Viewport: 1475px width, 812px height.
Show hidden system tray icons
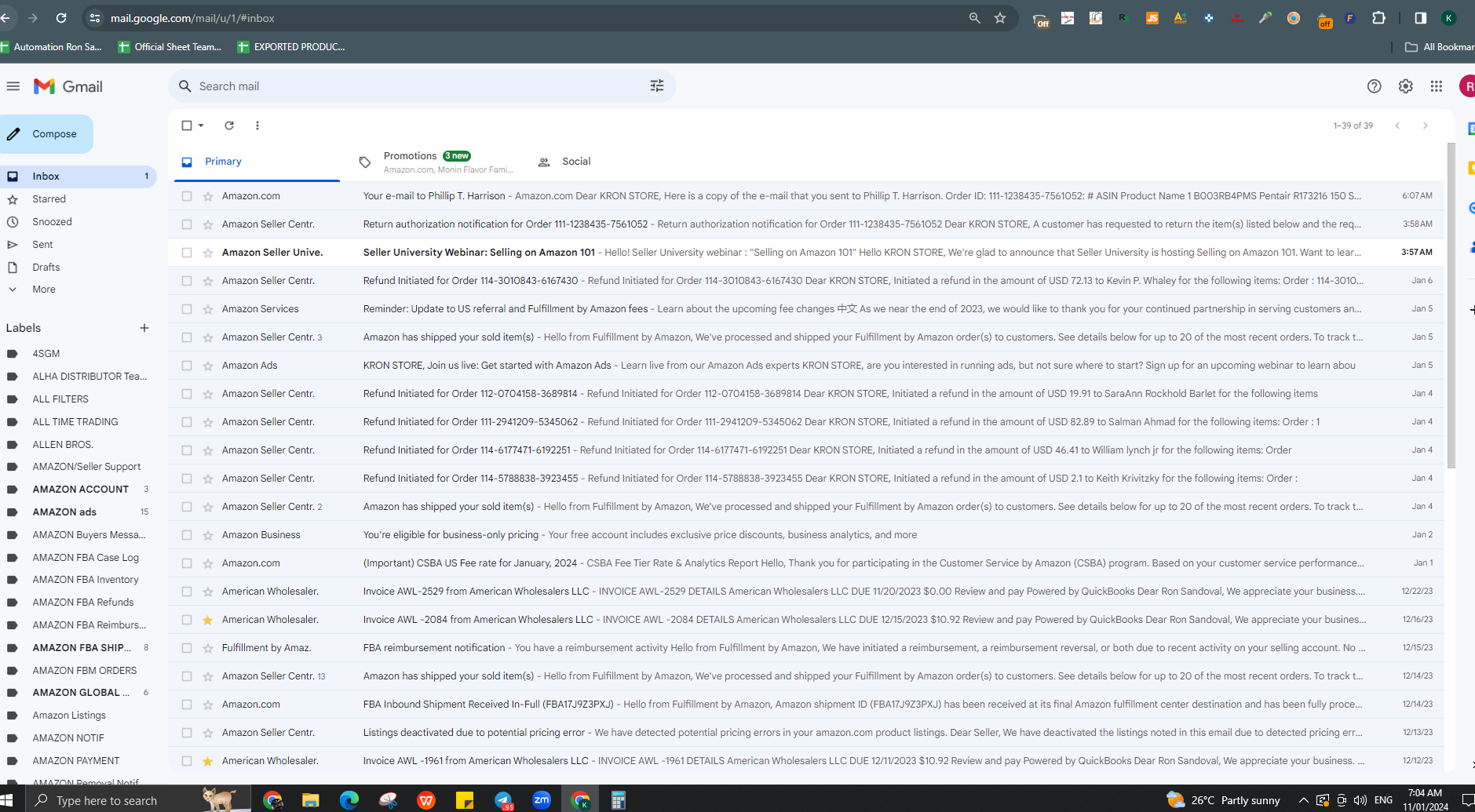click(x=1303, y=800)
